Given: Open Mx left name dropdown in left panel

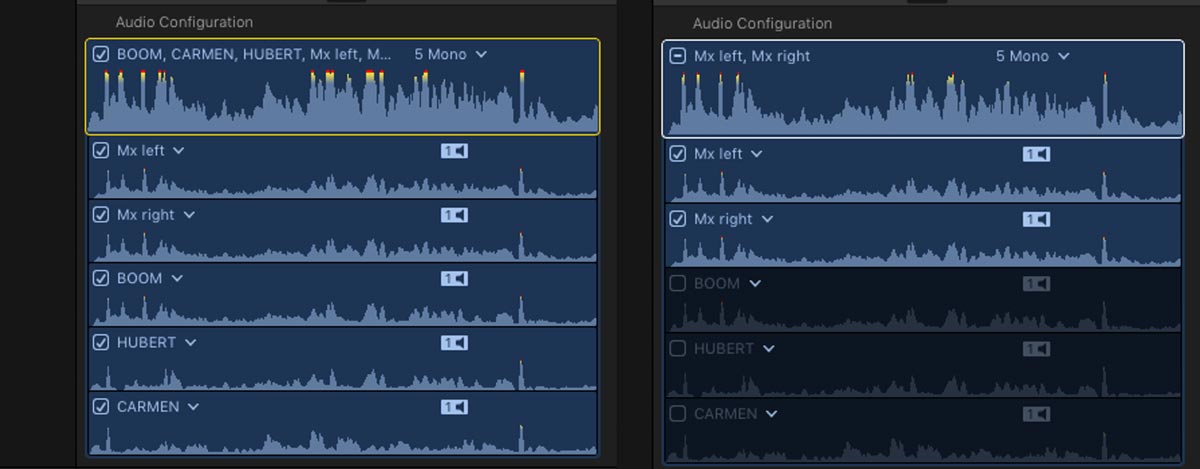Looking at the screenshot, I should [x=178, y=151].
